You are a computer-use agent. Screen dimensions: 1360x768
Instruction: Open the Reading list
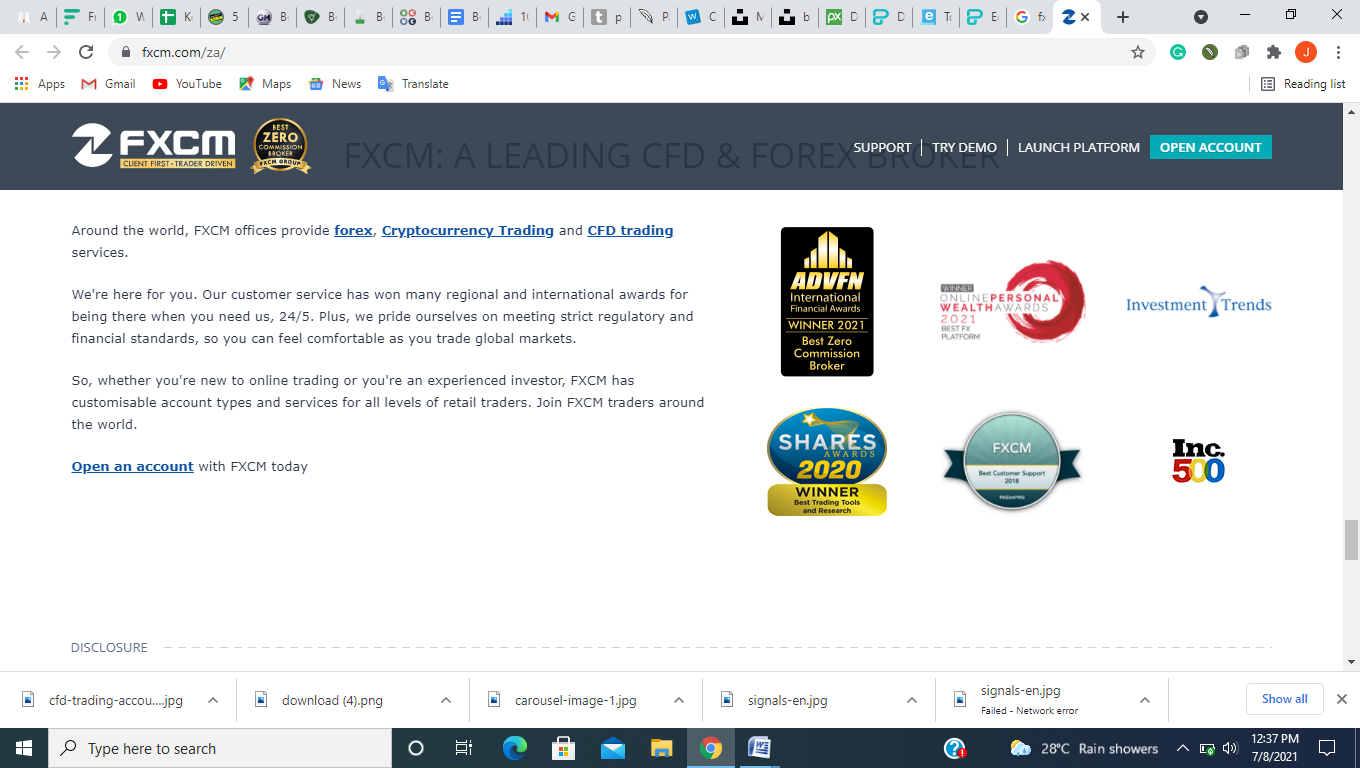point(1303,84)
